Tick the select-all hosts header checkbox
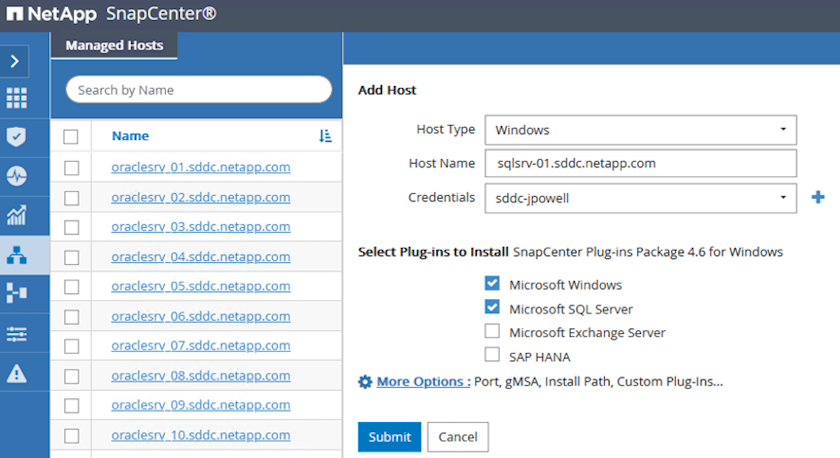840x458 pixels. pos(71,137)
